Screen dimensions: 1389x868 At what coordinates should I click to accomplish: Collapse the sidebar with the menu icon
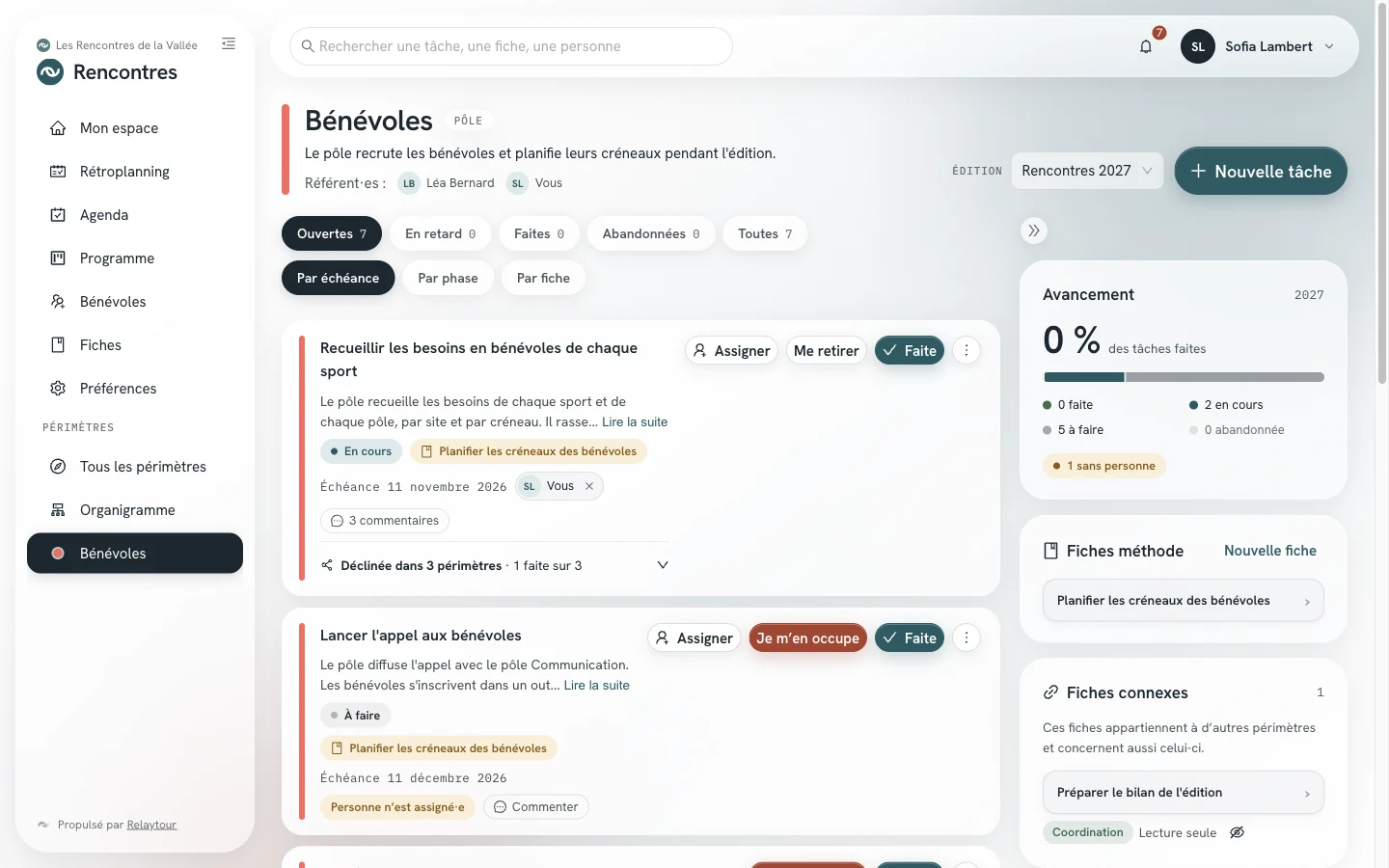coord(229,43)
